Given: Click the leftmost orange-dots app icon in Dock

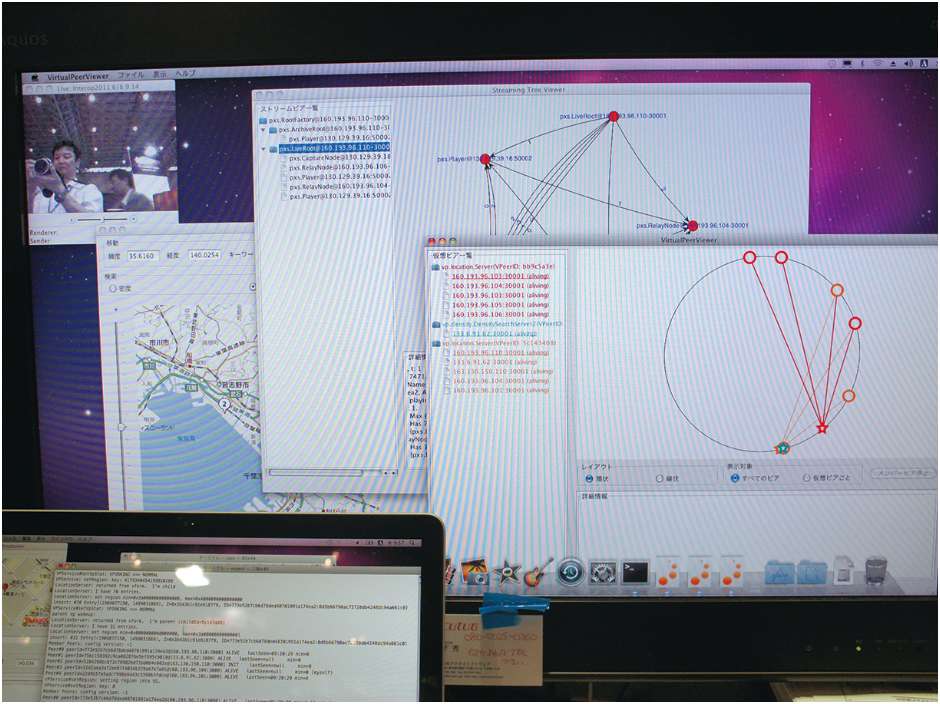Looking at the screenshot, I should click(x=668, y=573).
